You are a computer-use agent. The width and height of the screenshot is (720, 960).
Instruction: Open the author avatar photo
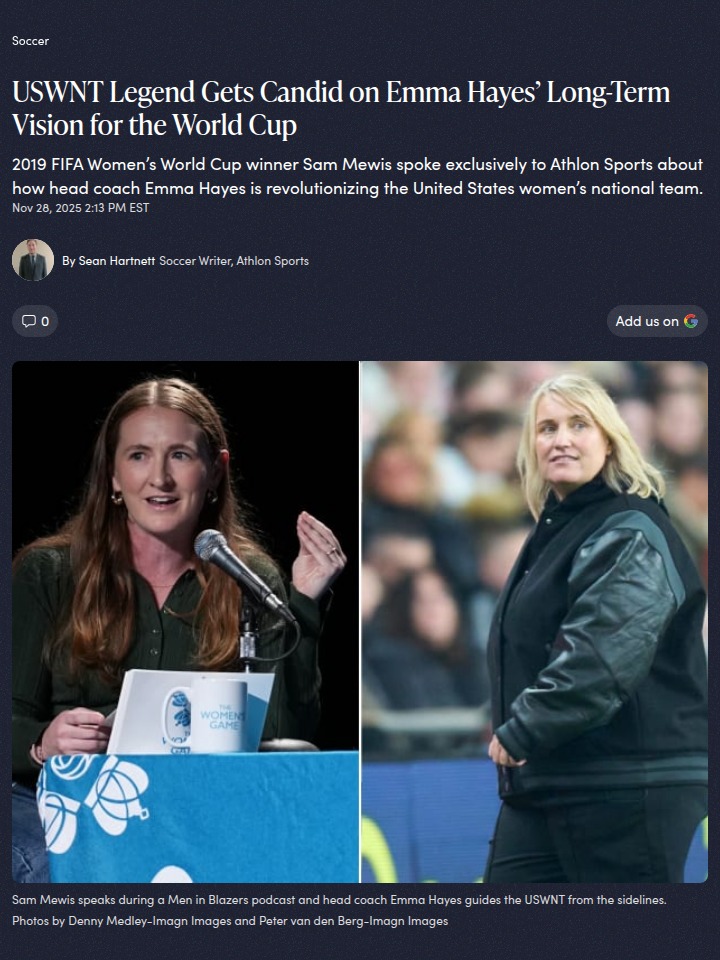point(33,260)
